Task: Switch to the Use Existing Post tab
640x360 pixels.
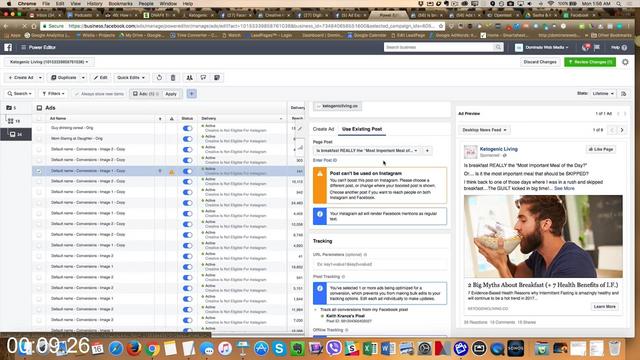Action: pyautogui.click(x=362, y=129)
